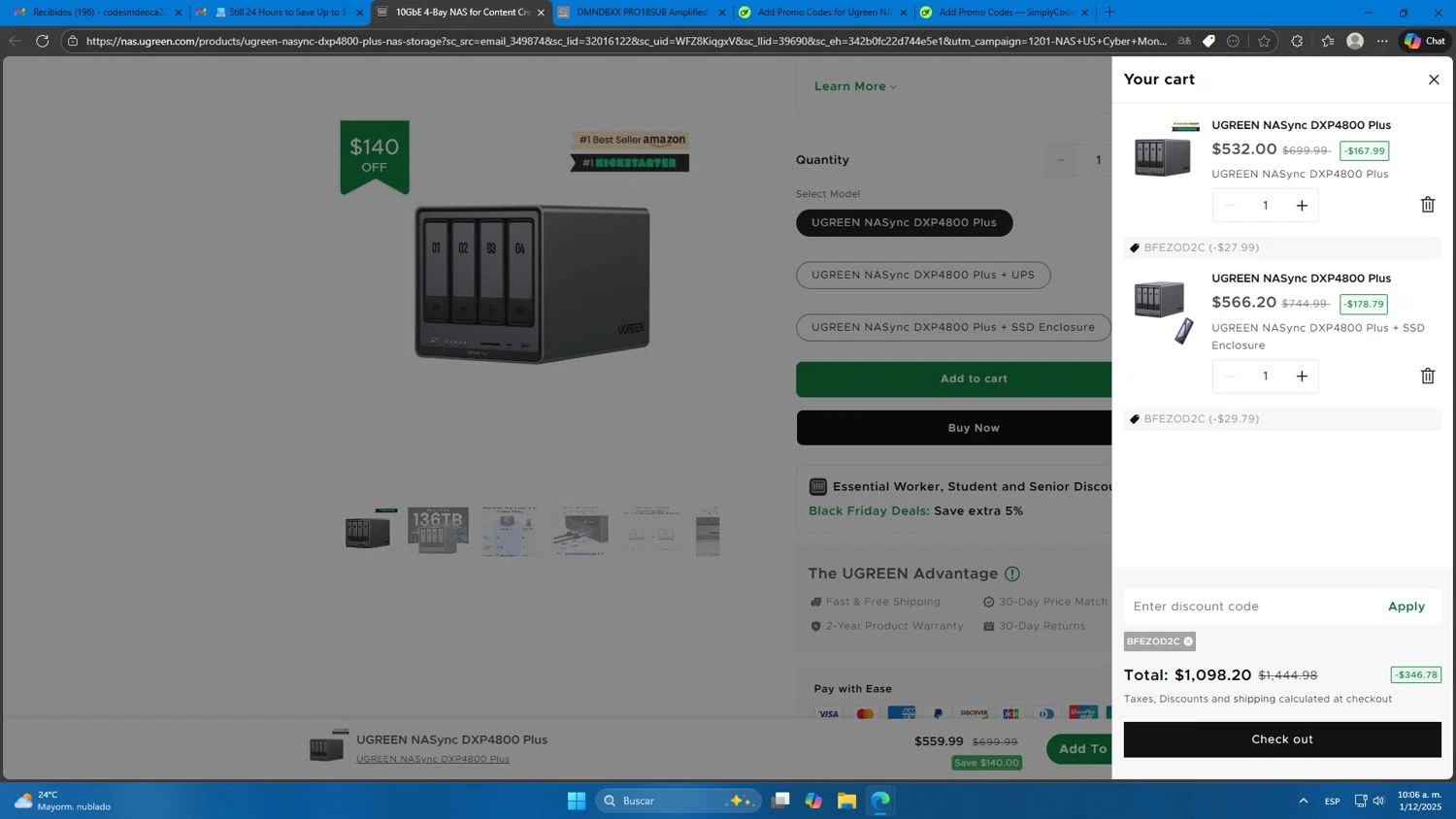Select the third gallery thumbnail
This screenshot has width=1456, height=819.
pyautogui.click(x=510, y=531)
